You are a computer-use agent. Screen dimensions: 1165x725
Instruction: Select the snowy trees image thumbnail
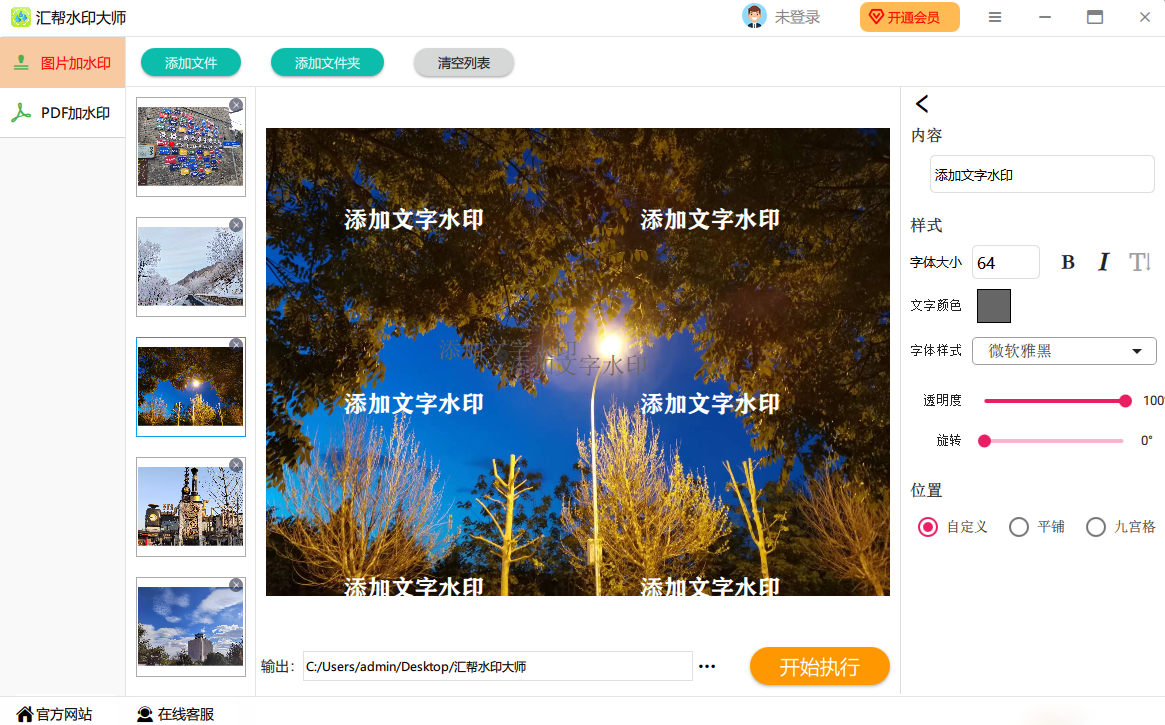190,267
